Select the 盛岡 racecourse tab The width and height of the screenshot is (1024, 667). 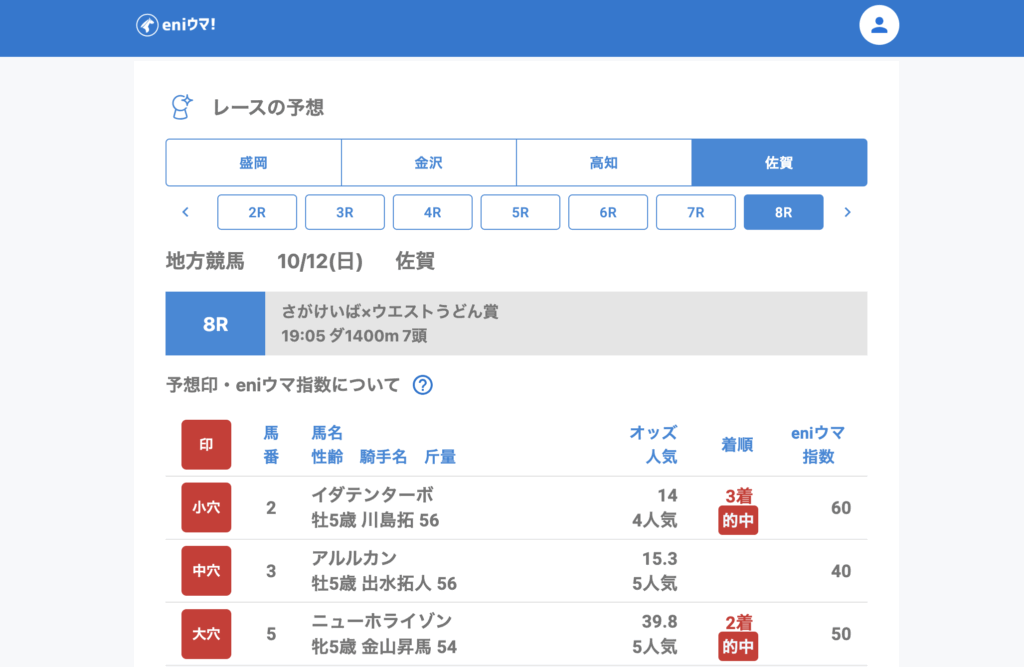pyautogui.click(x=253, y=162)
